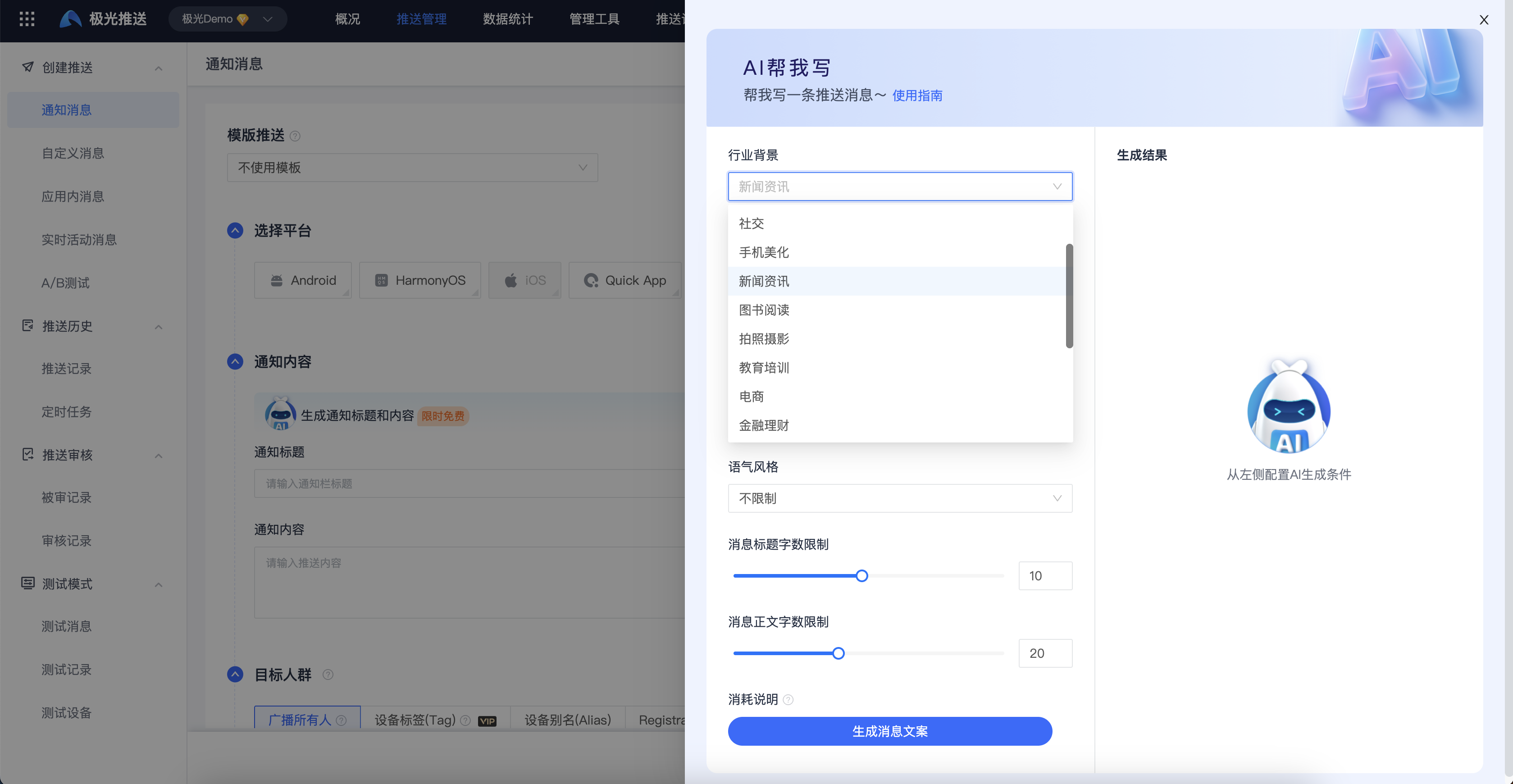Go to 应用内消息 in sidebar

tap(73, 196)
